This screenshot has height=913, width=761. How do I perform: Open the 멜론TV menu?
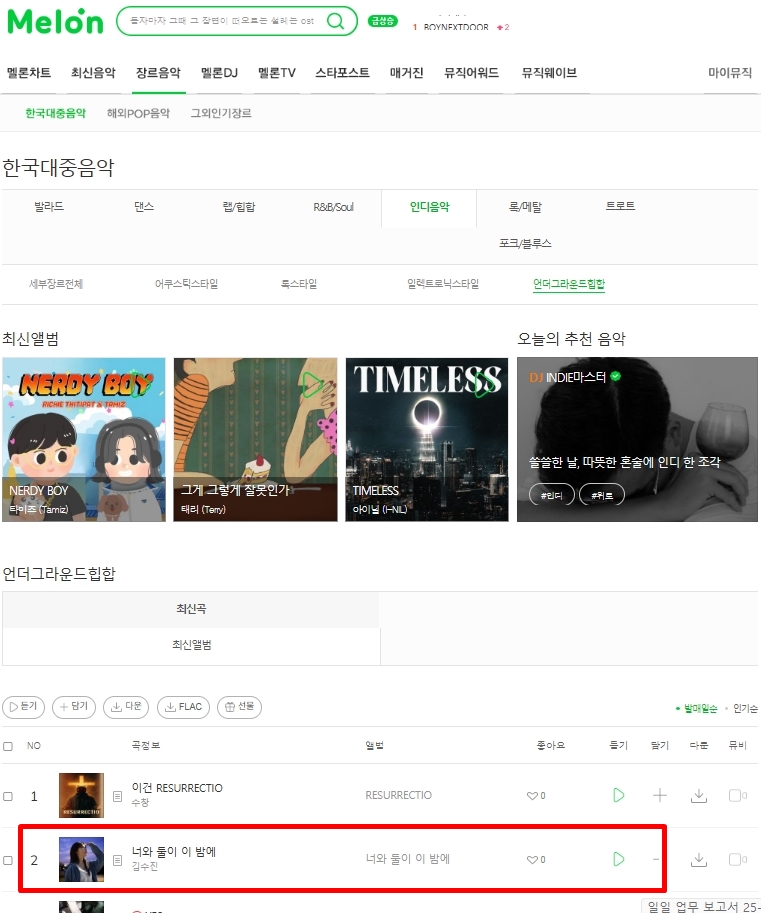(x=277, y=73)
